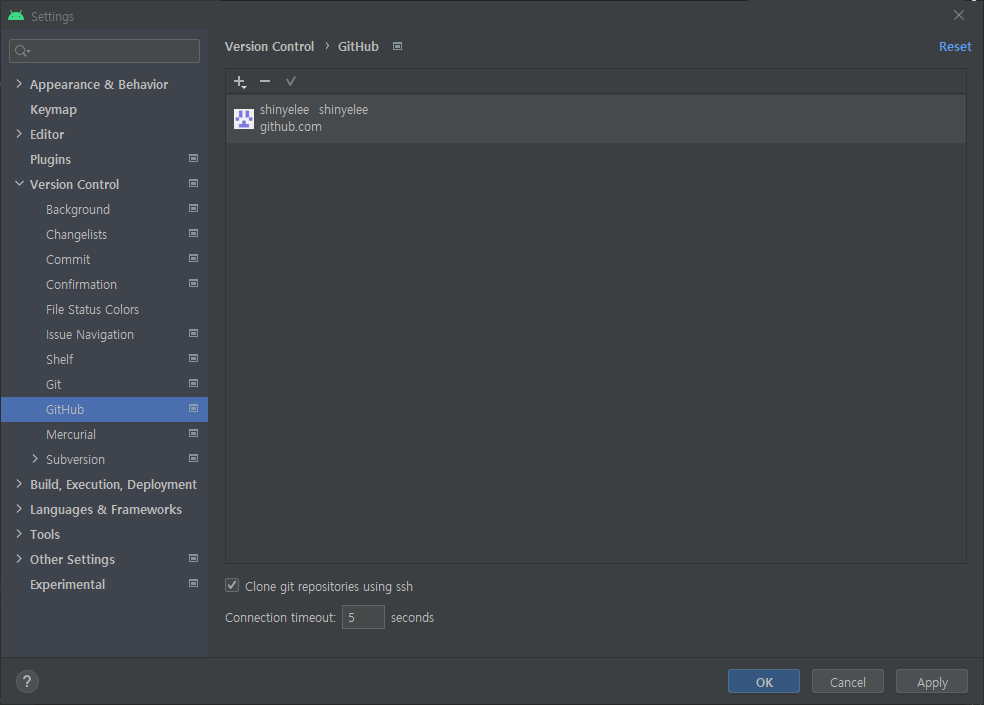The image size is (984, 705).
Task: Click project-level icon next to Plugins
Action: (x=193, y=159)
